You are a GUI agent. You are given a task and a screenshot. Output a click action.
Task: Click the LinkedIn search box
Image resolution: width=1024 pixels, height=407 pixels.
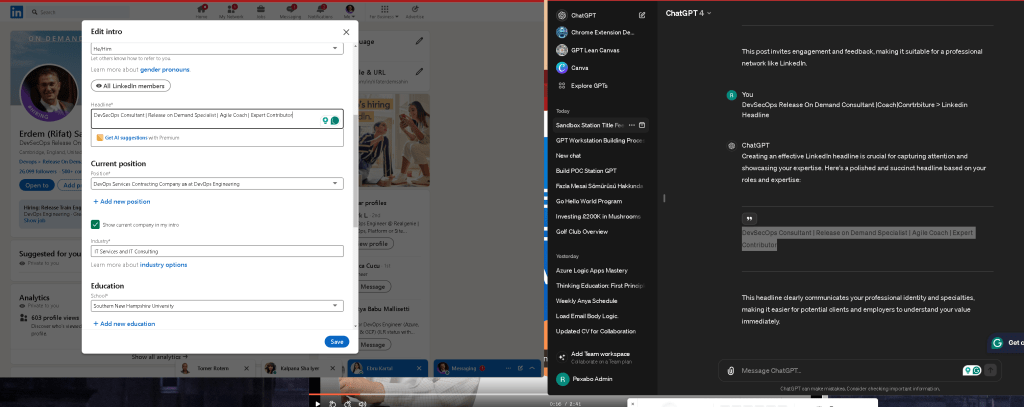tap(82, 12)
